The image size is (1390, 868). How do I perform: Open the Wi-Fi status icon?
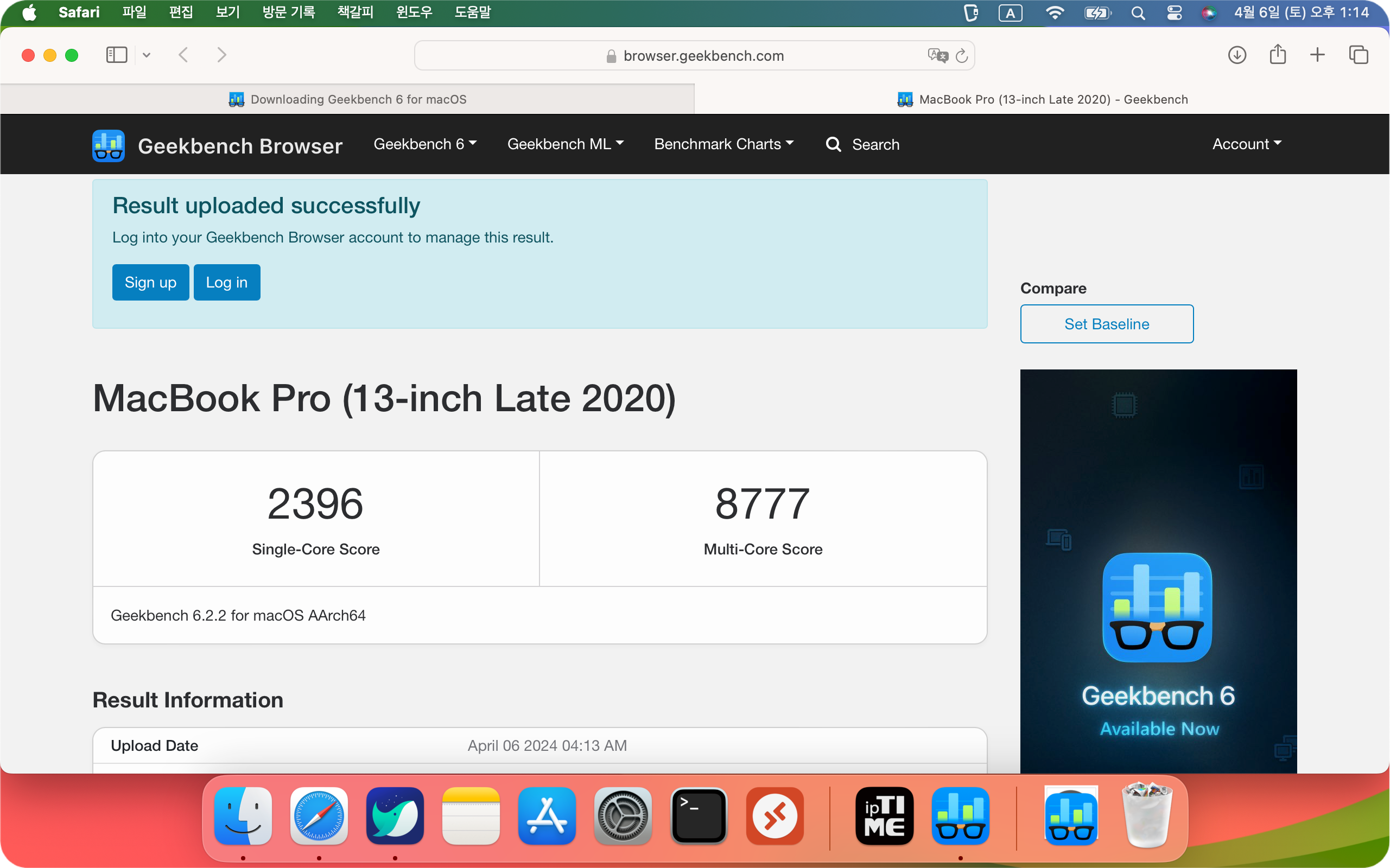(1055, 12)
